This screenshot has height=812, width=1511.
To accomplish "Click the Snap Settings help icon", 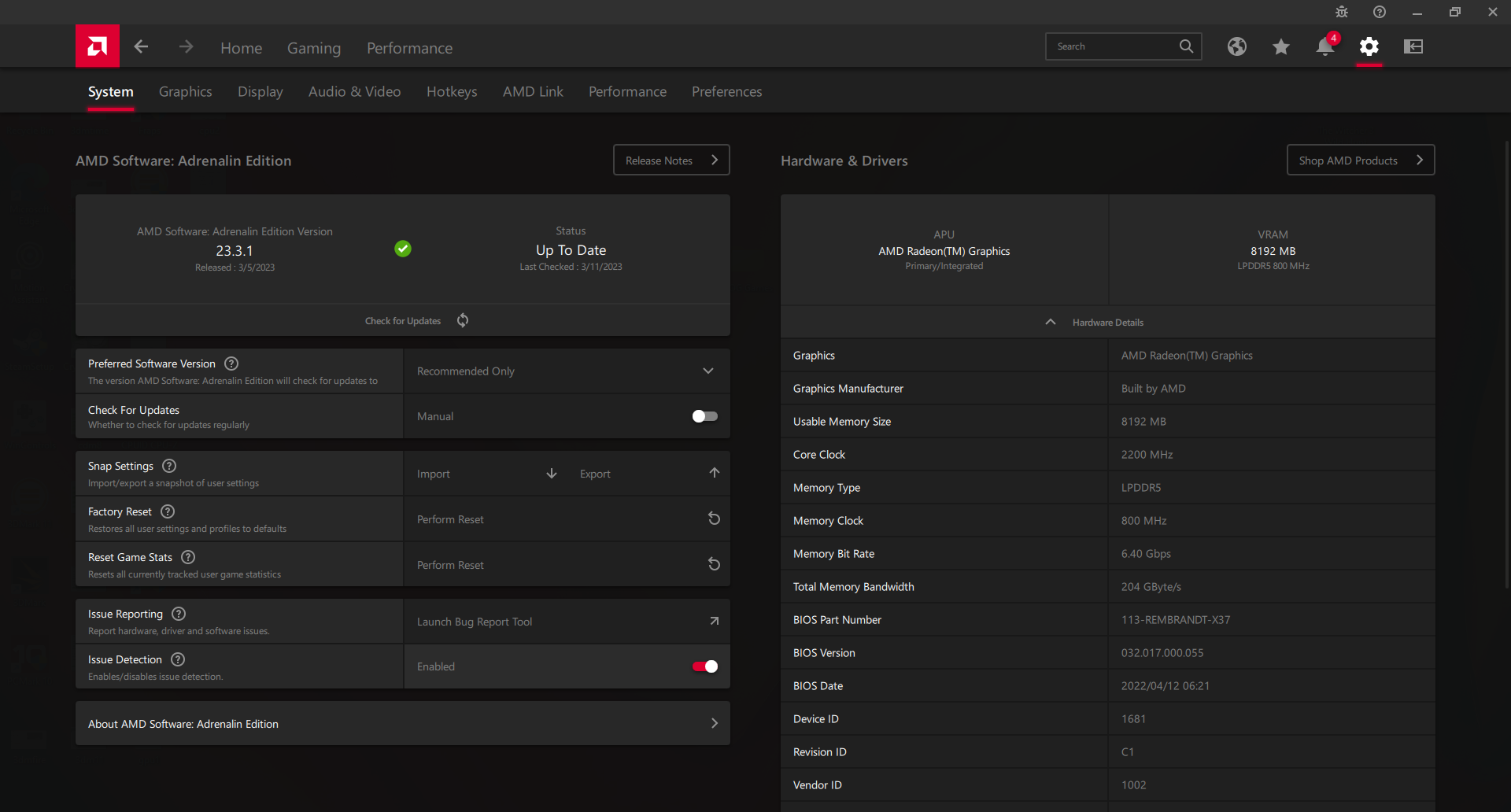I will tap(169, 466).
